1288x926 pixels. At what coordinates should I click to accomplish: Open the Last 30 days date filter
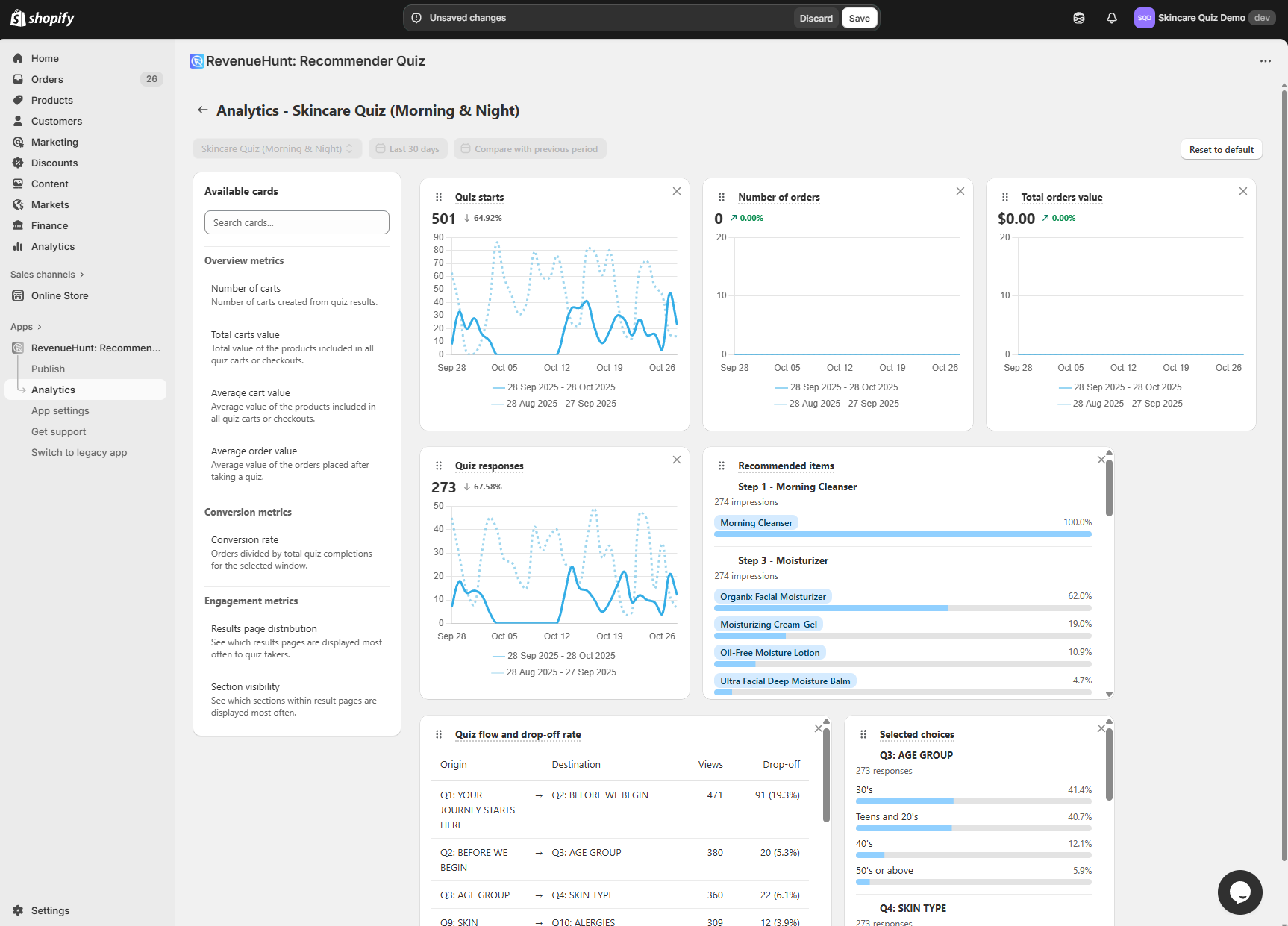pyautogui.click(x=407, y=148)
